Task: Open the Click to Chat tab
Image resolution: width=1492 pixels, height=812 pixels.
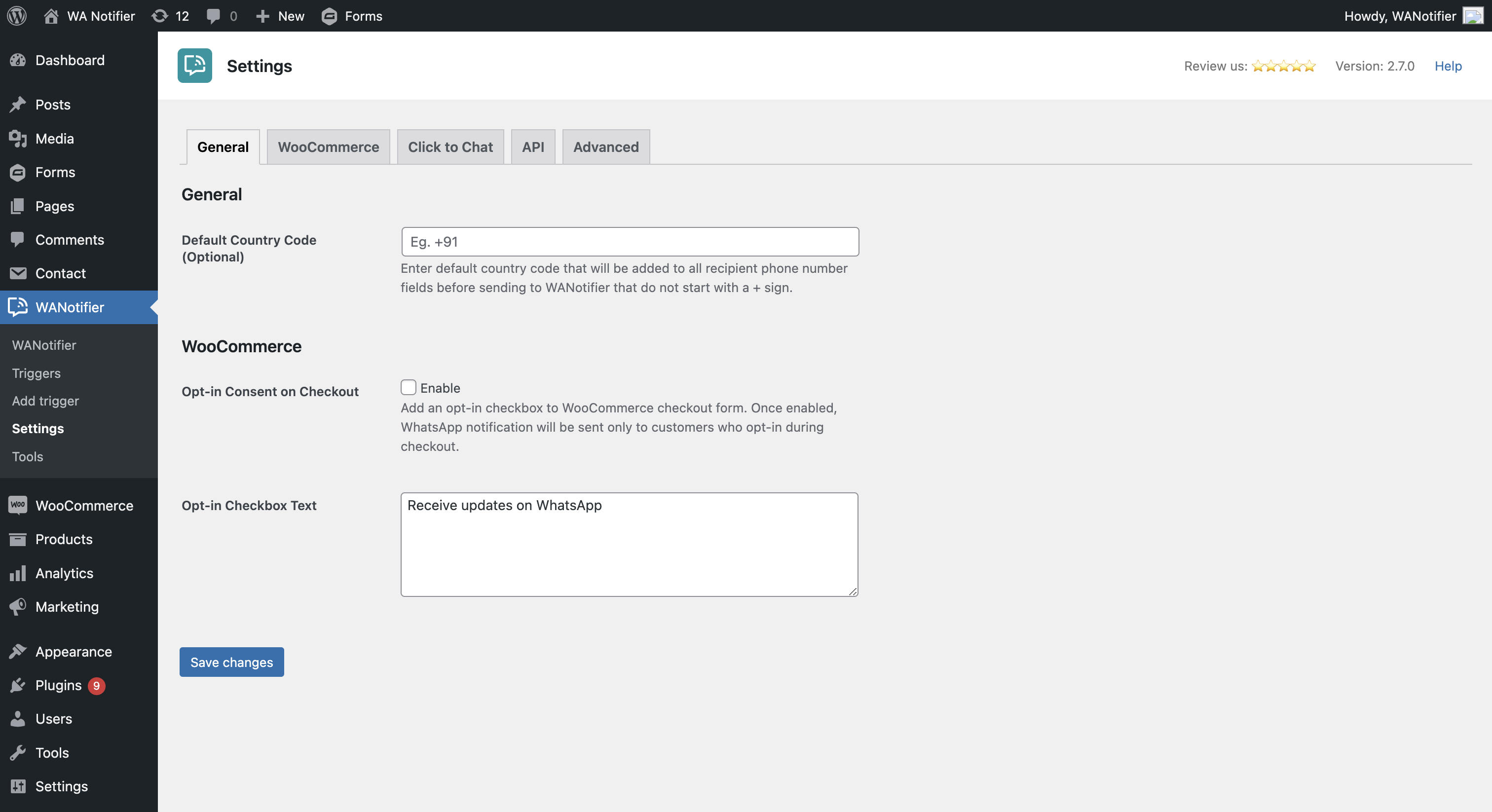Action: click(450, 147)
